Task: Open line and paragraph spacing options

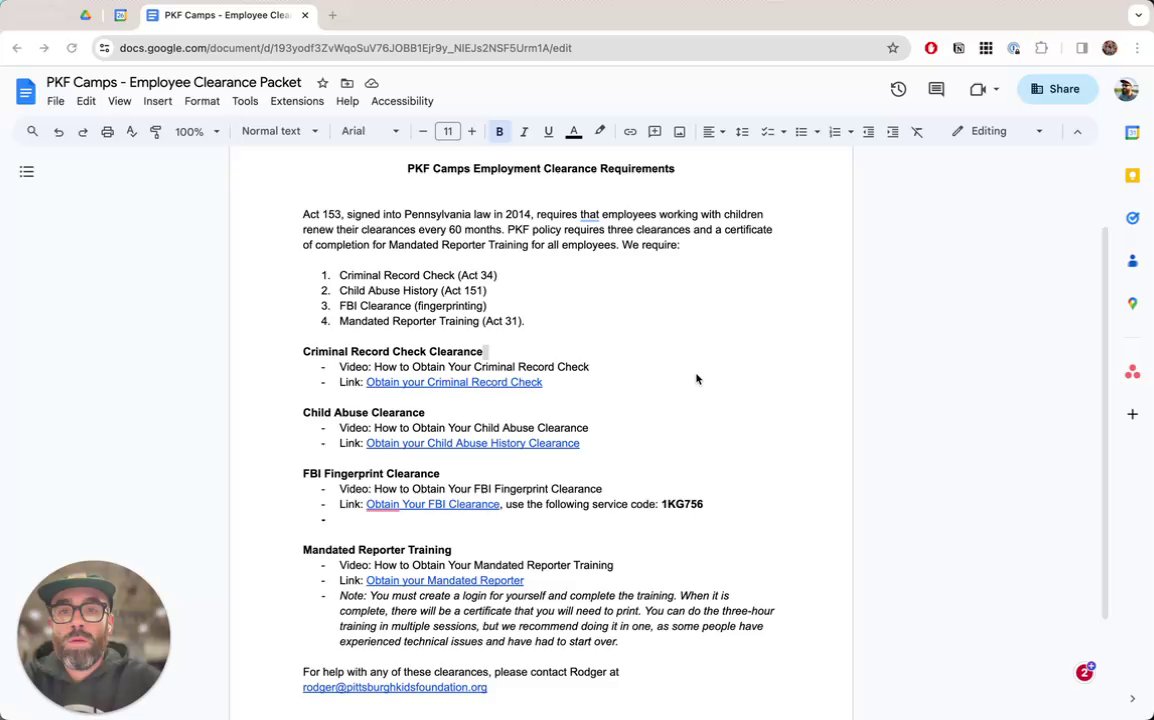Action: [742, 132]
